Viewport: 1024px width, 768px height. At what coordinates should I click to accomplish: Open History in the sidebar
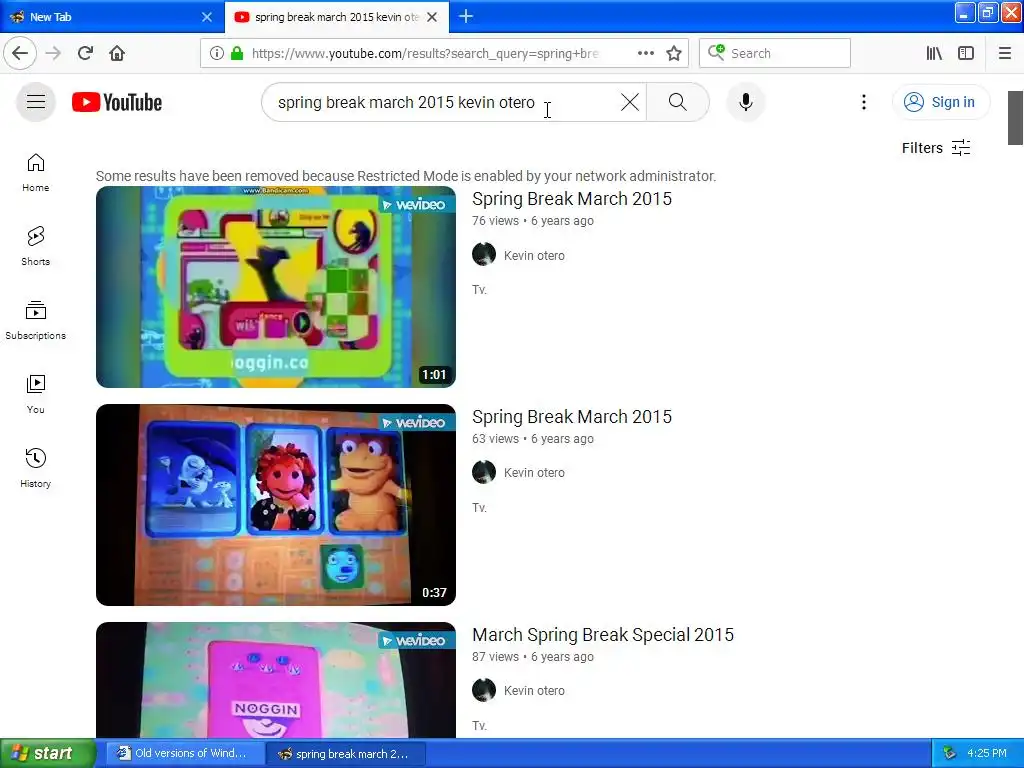36,468
